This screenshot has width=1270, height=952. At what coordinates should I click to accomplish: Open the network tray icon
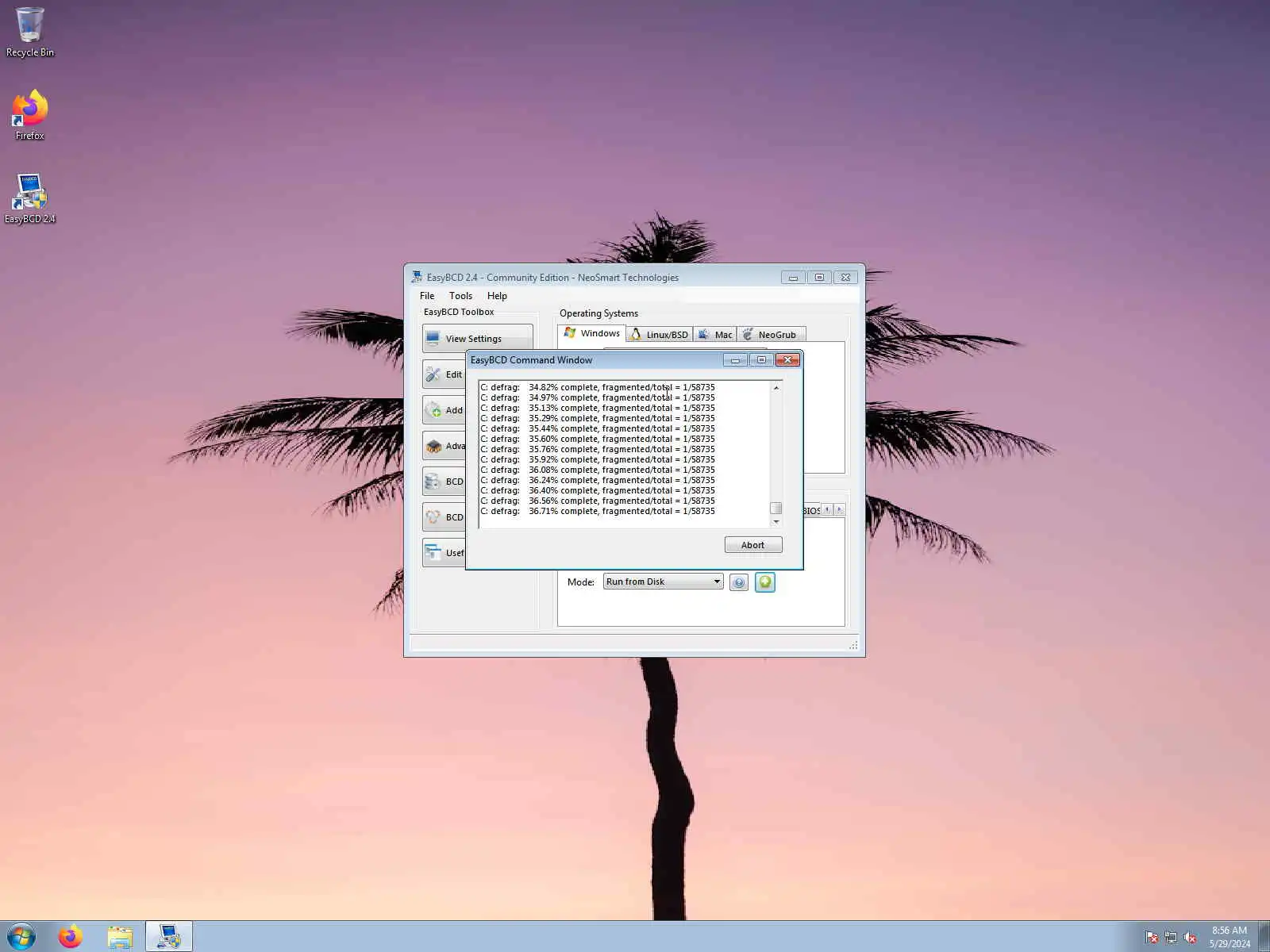pos(1171,938)
